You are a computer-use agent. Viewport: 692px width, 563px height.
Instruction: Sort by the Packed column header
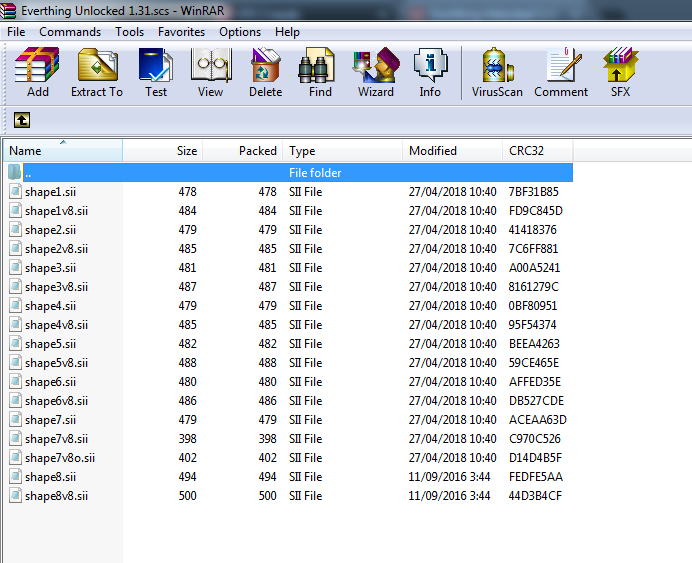[x=242, y=150]
